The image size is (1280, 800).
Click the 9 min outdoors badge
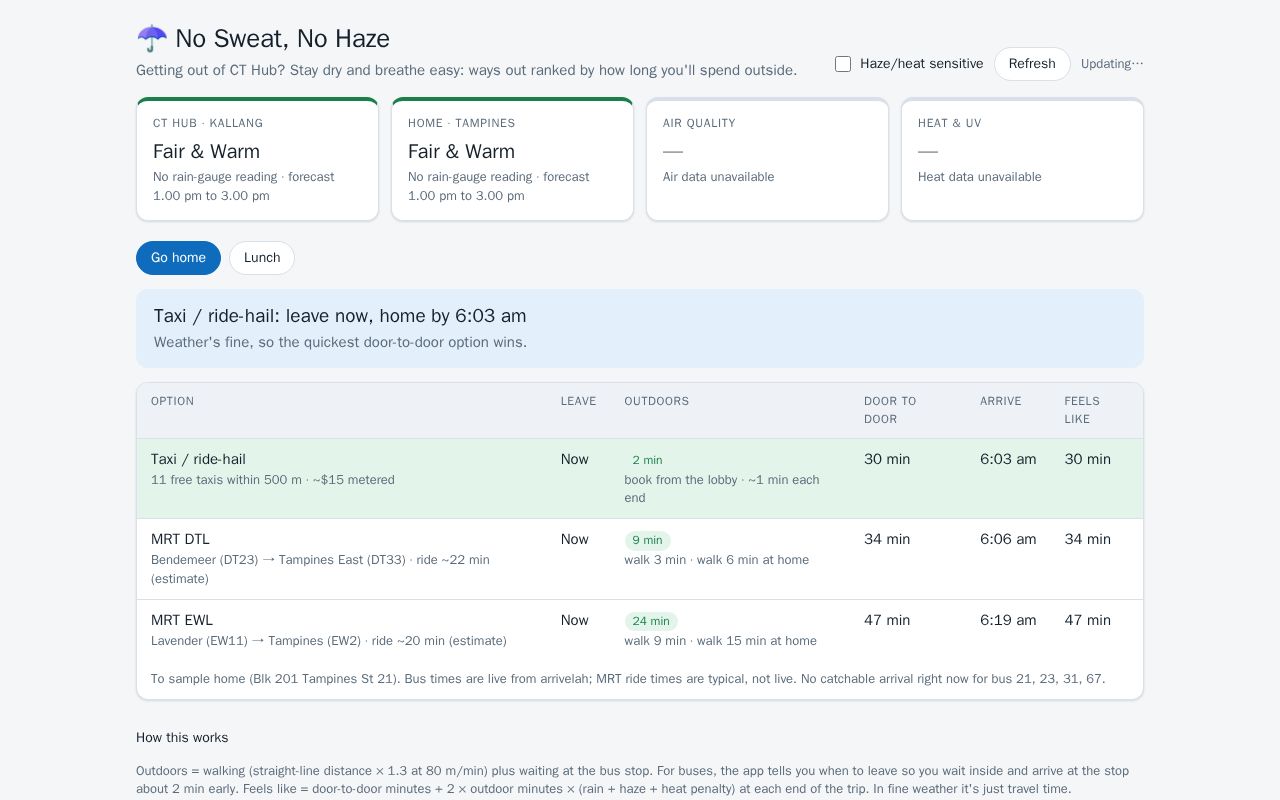[647, 540]
